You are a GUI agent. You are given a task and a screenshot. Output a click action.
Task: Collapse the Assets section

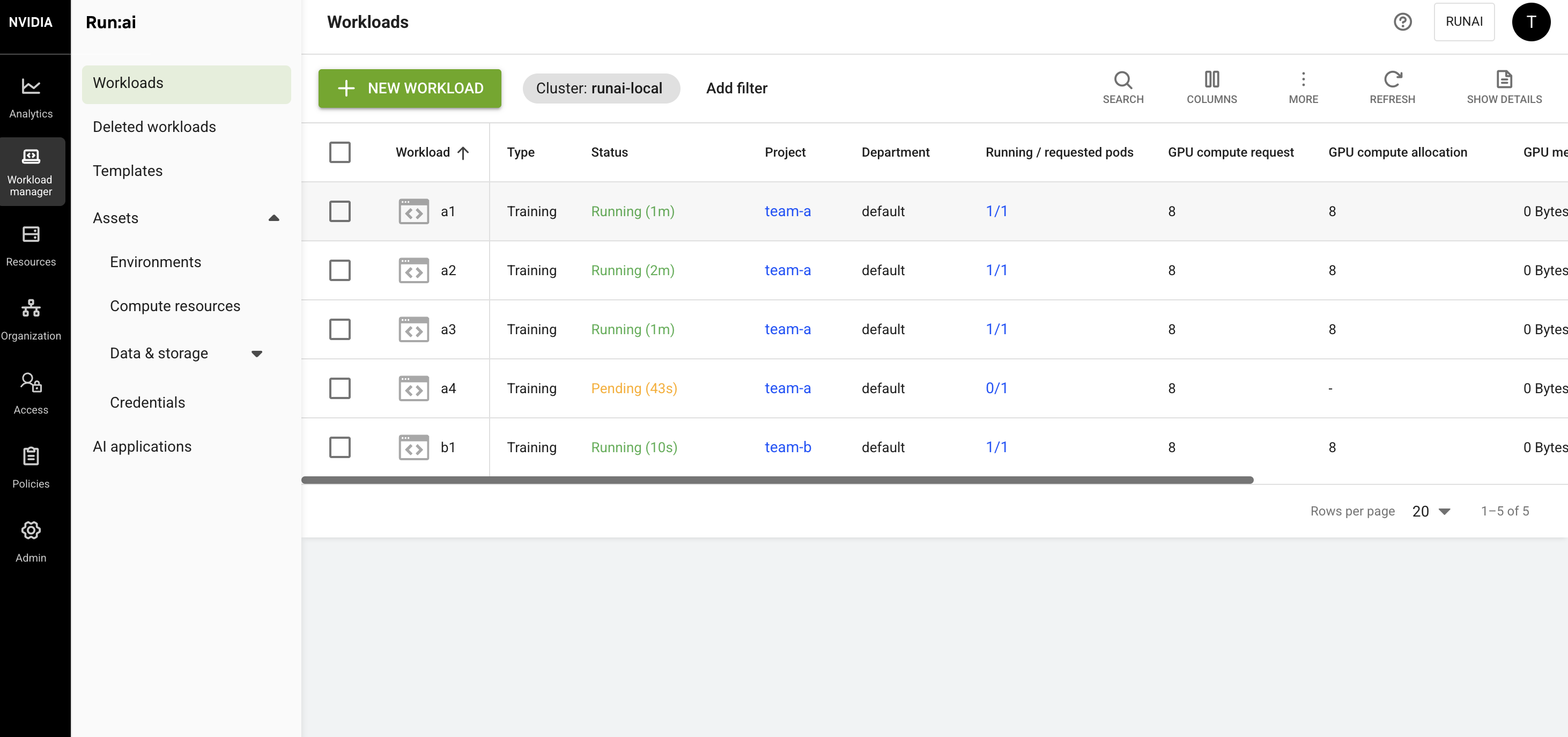(274, 218)
